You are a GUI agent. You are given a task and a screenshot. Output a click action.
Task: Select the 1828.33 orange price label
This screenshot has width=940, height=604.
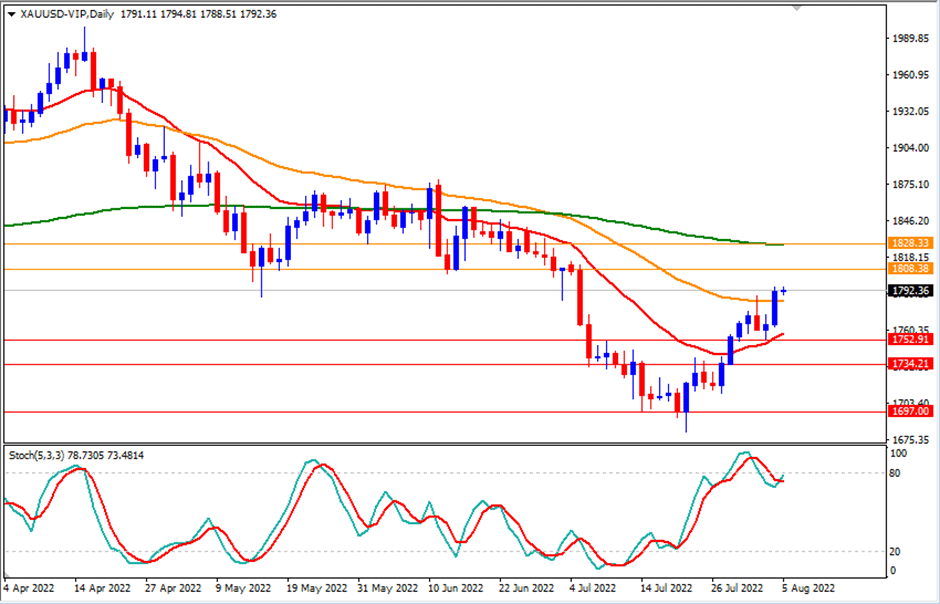click(x=910, y=243)
